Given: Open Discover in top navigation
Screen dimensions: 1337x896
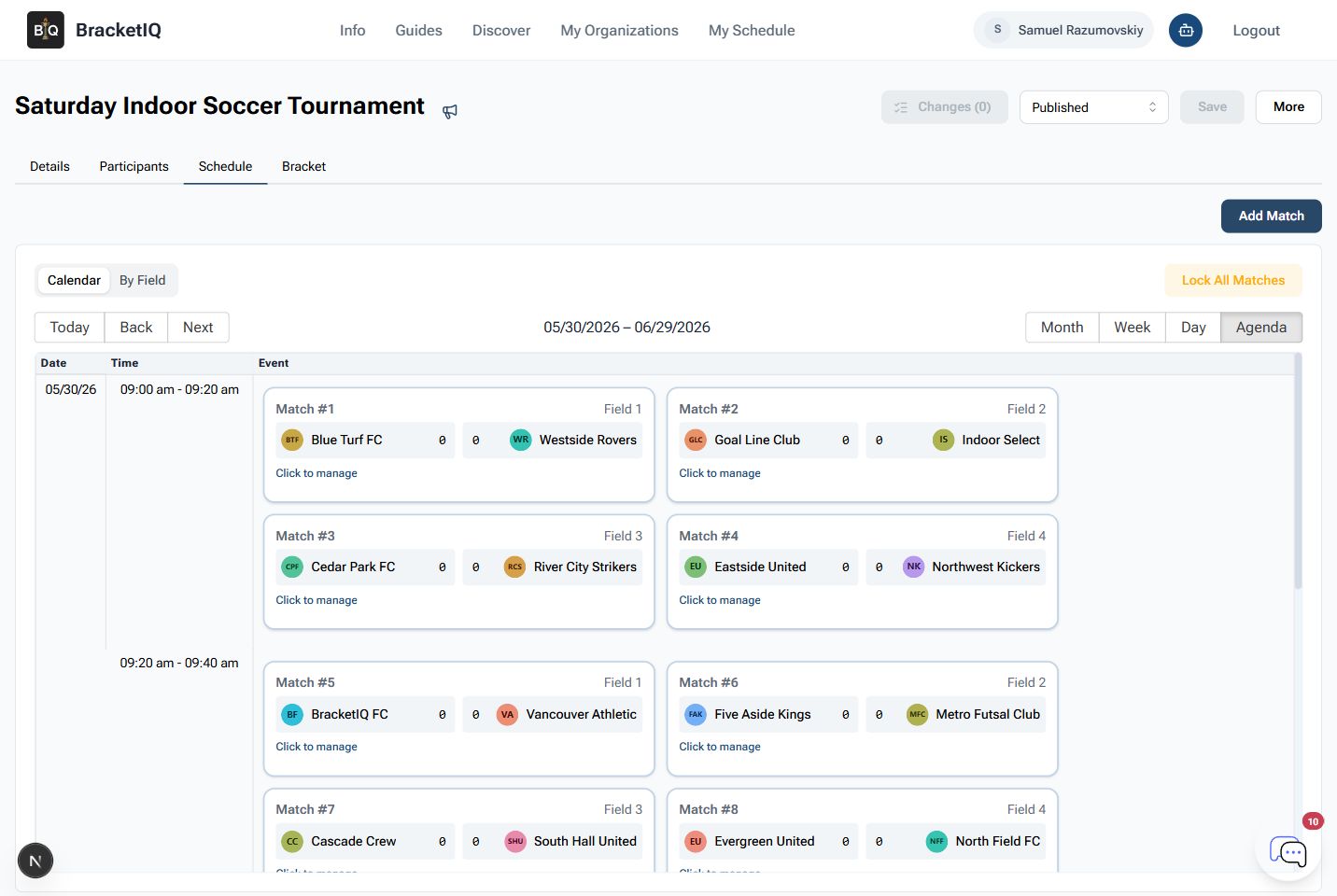Looking at the screenshot, I should click(501, 30).
